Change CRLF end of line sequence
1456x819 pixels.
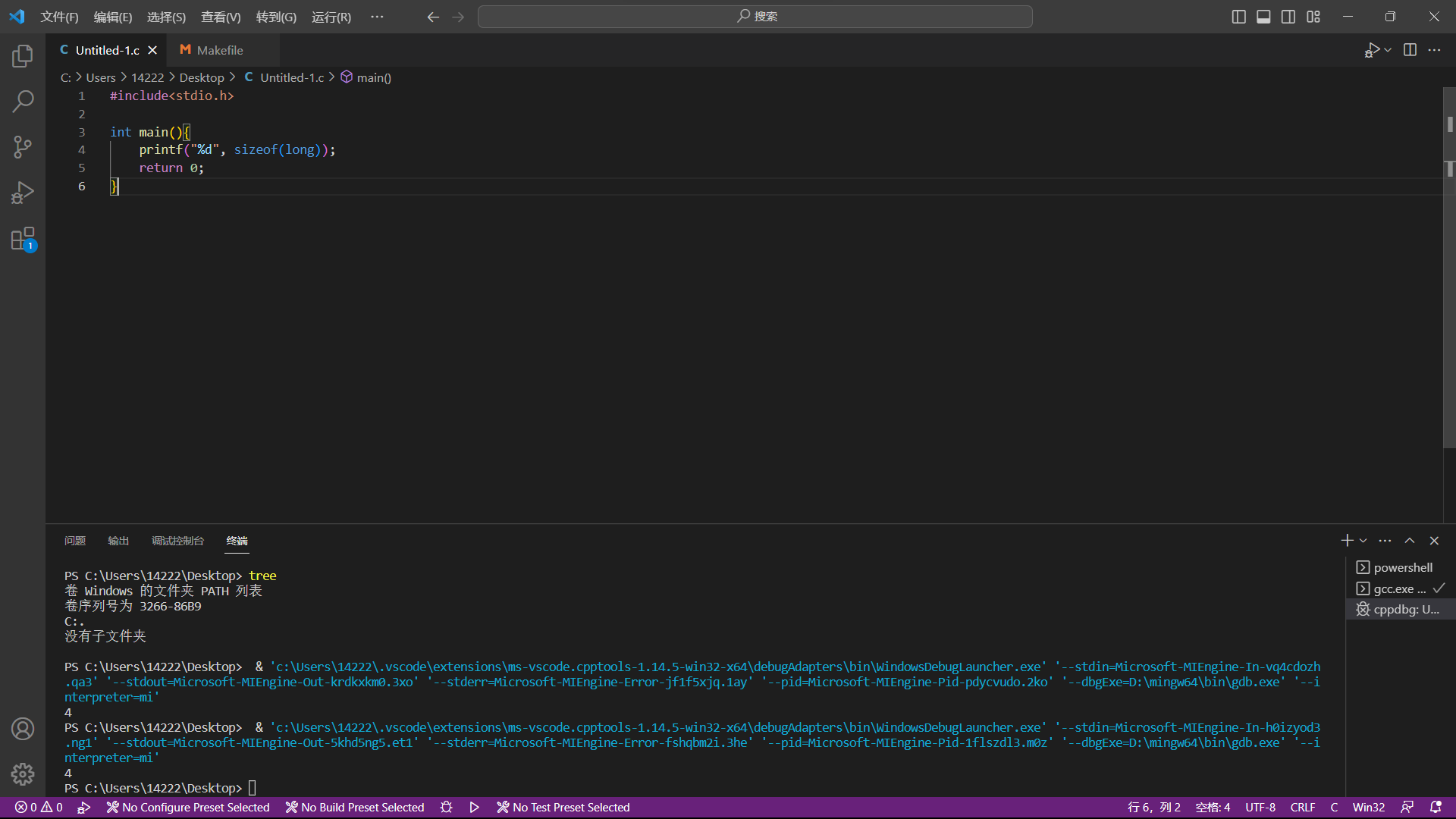tap(1303, 808)
